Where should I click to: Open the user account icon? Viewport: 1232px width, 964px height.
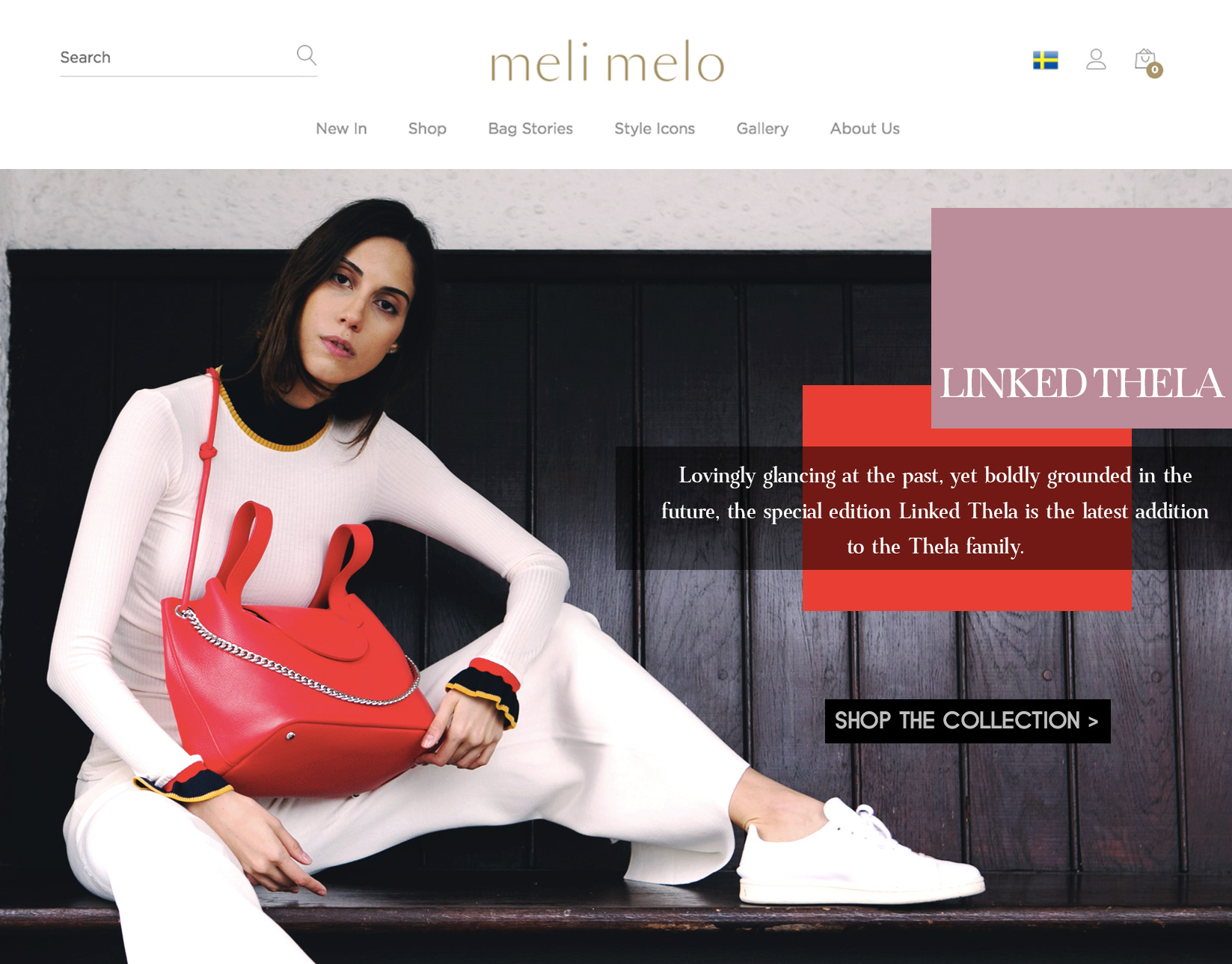[x=1096, y=59]
